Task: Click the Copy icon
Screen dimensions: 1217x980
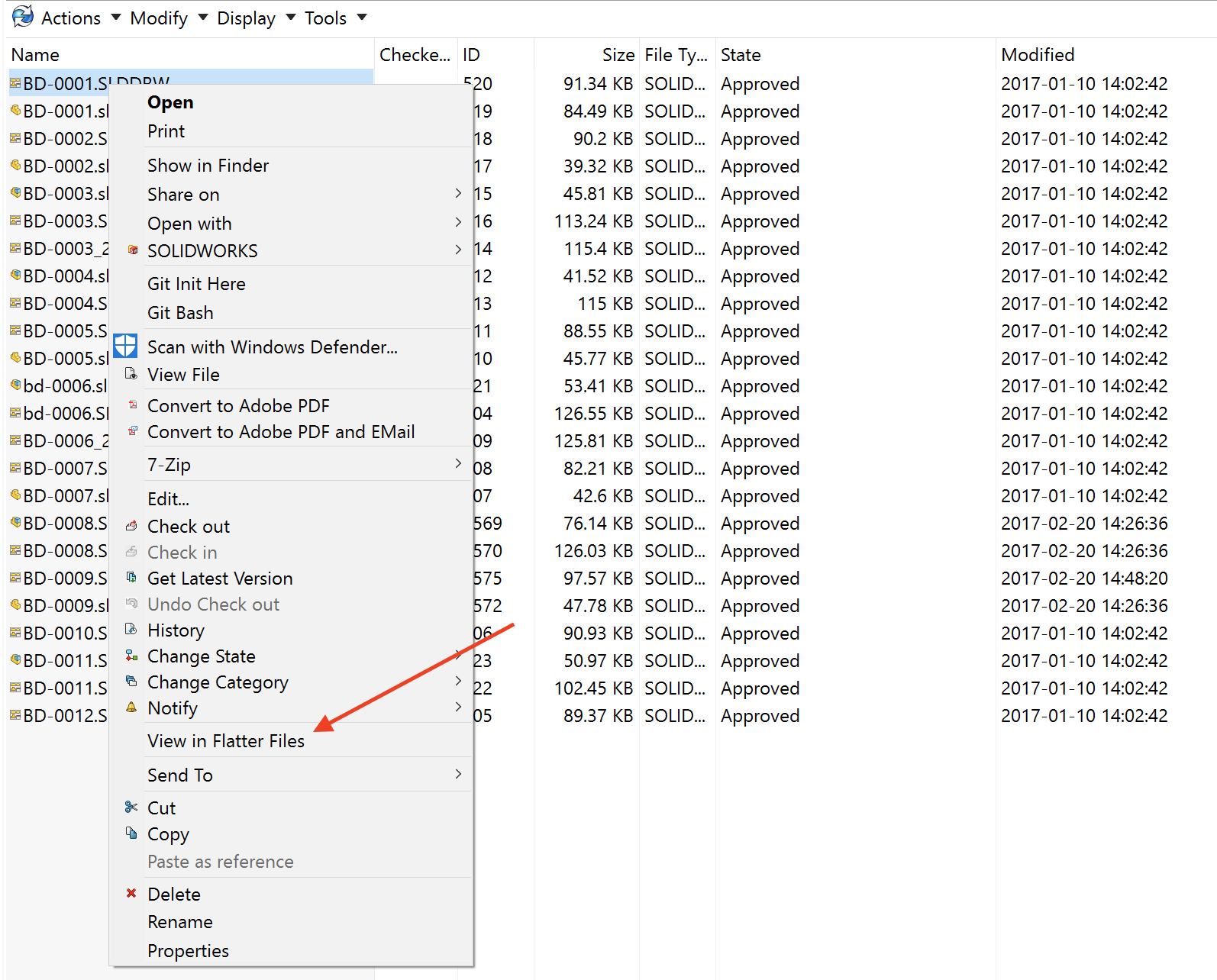Action: tap(131, 833)
